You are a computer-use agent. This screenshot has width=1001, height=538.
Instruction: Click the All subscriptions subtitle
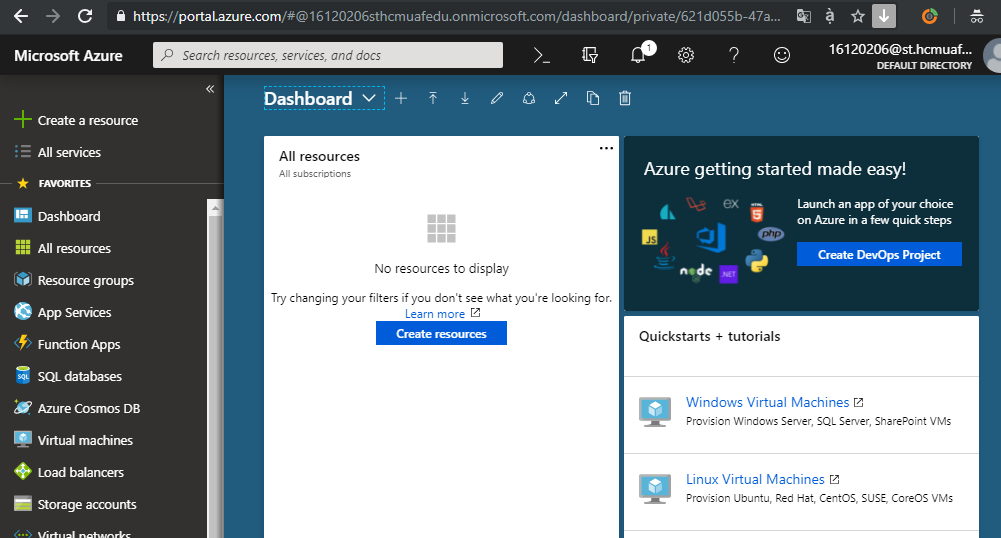coord(315,174)
